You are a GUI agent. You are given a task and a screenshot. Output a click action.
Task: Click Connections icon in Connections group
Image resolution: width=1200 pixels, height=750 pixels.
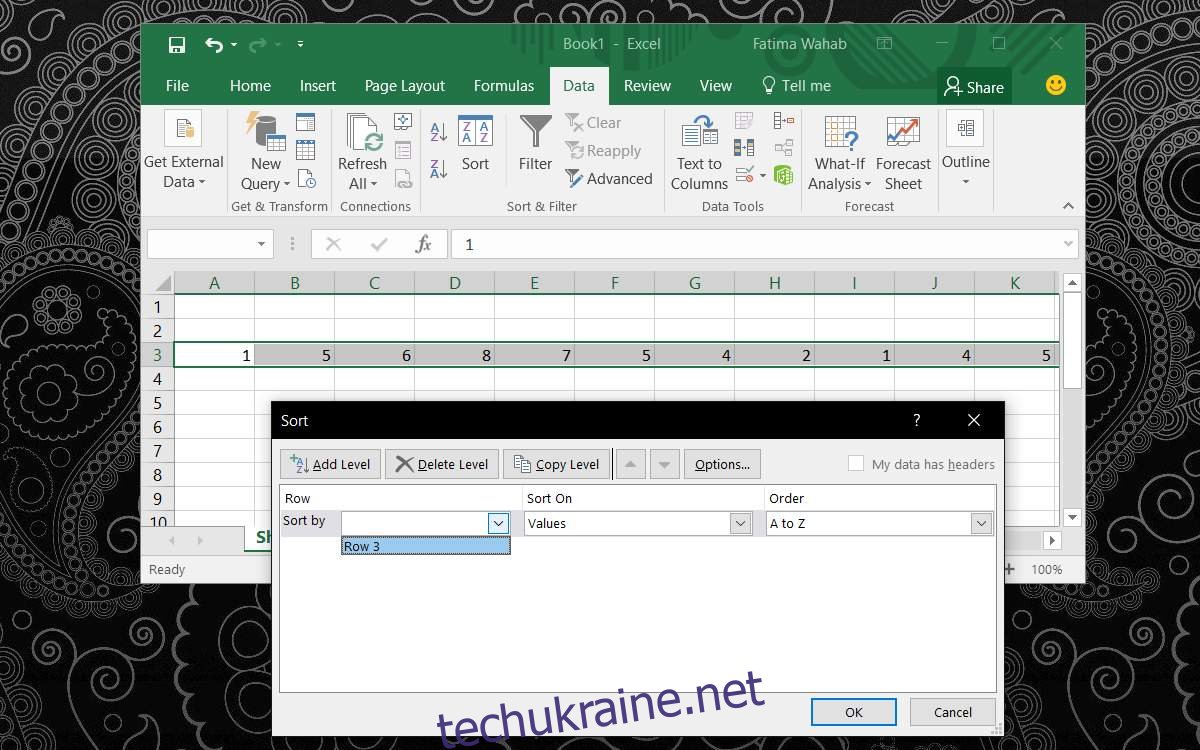click(403, 123)
